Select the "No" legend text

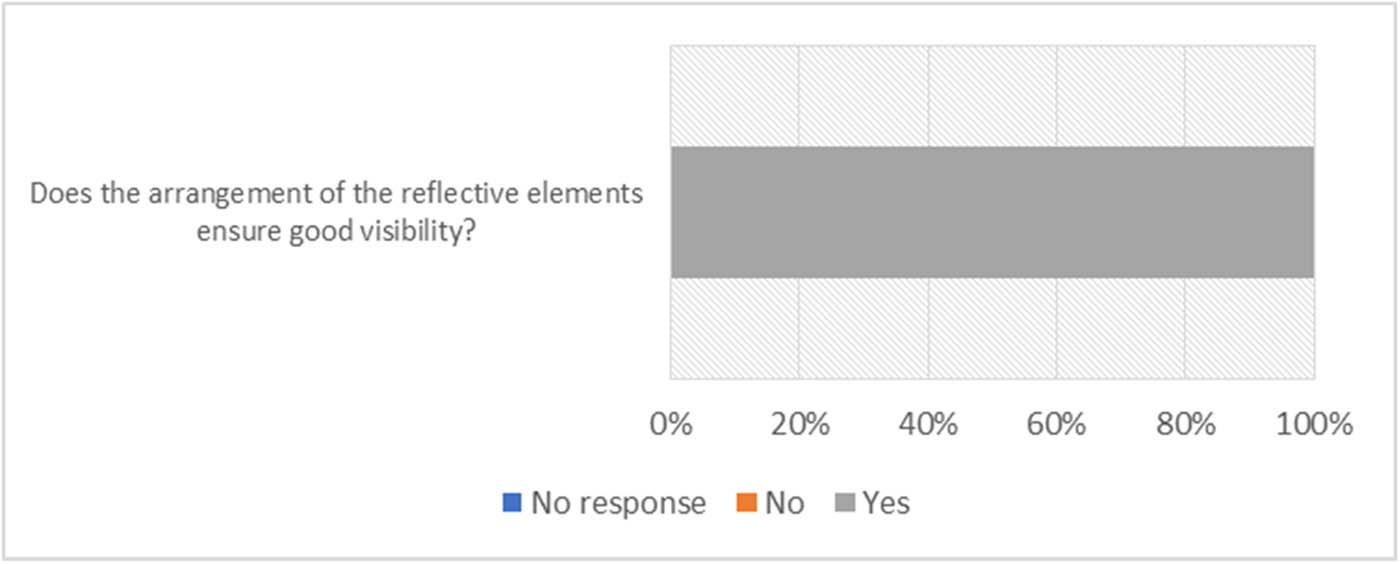pyautogui.click(x=784, y=503)
